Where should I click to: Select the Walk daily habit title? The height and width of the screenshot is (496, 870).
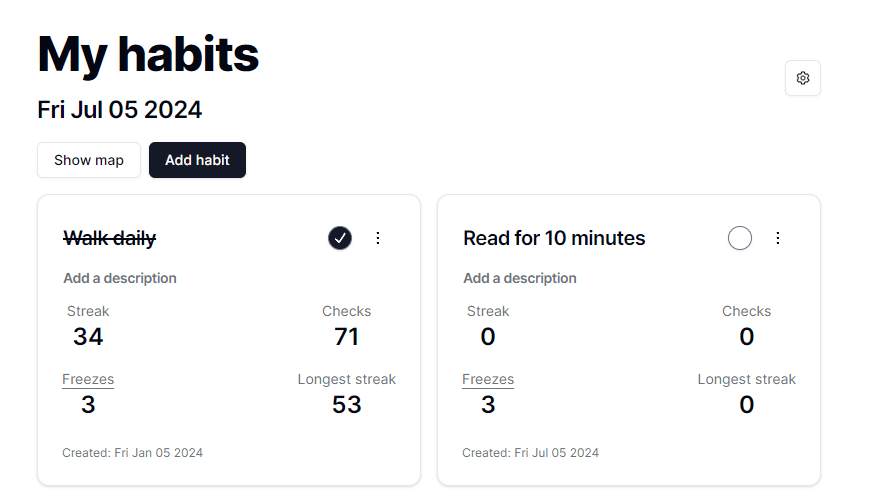tap(110, 238)
